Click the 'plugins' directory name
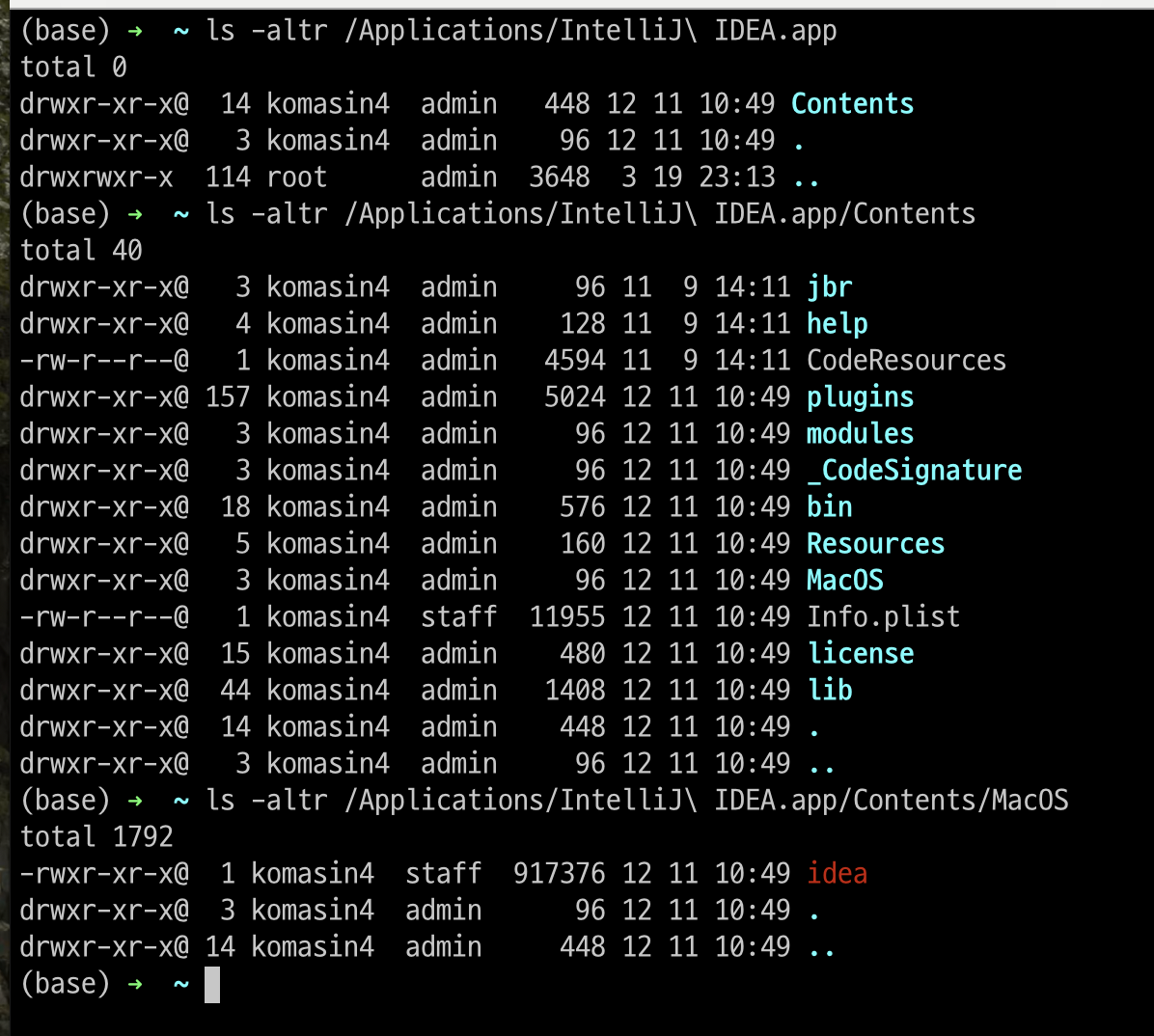 point(861,397)
